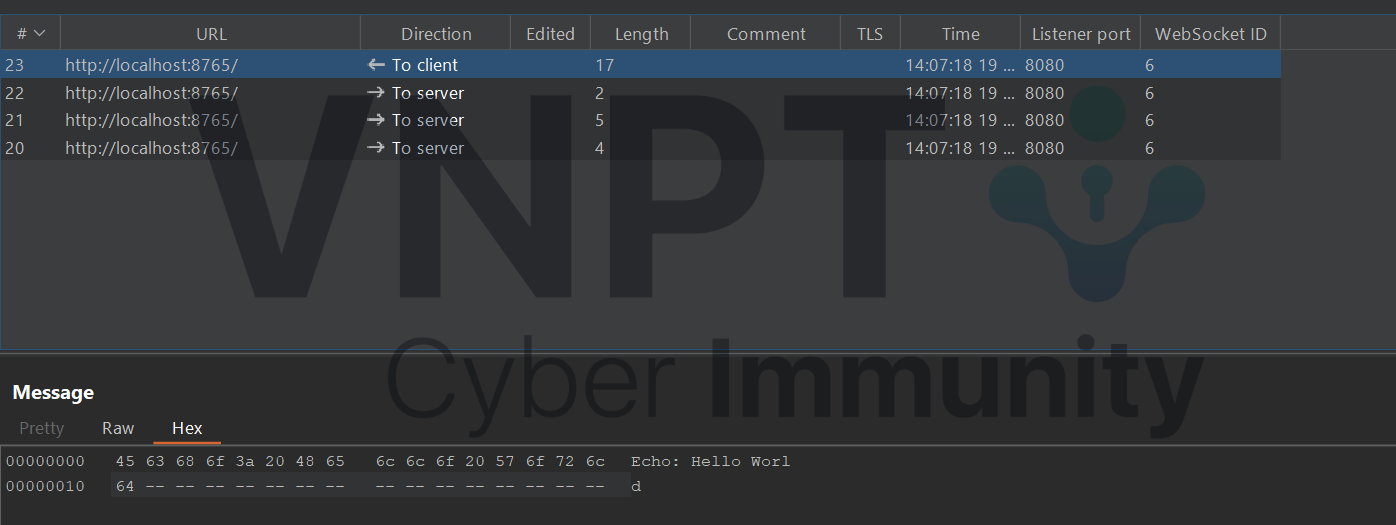Select message row number 23
Image resolution: width=1396 pixels, height=525 pixels.
(640, 65)
